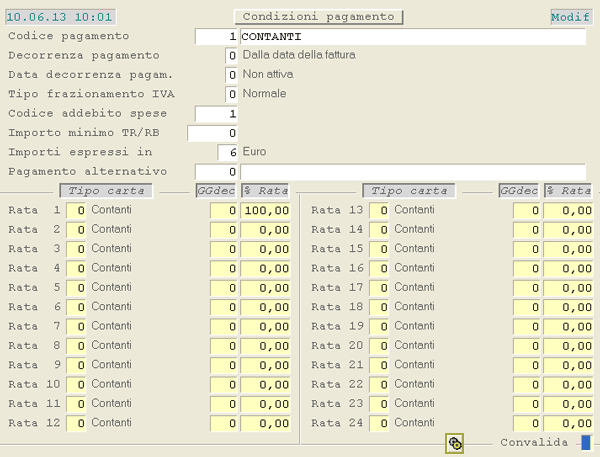
Task: Select the Rata 1 percentage field showing 100,00
Action: [x=265, y=210]
